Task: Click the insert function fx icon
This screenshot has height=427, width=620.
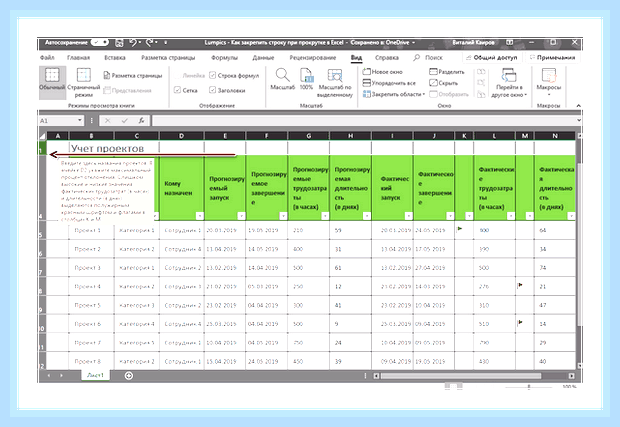Action: coord(141,121)
